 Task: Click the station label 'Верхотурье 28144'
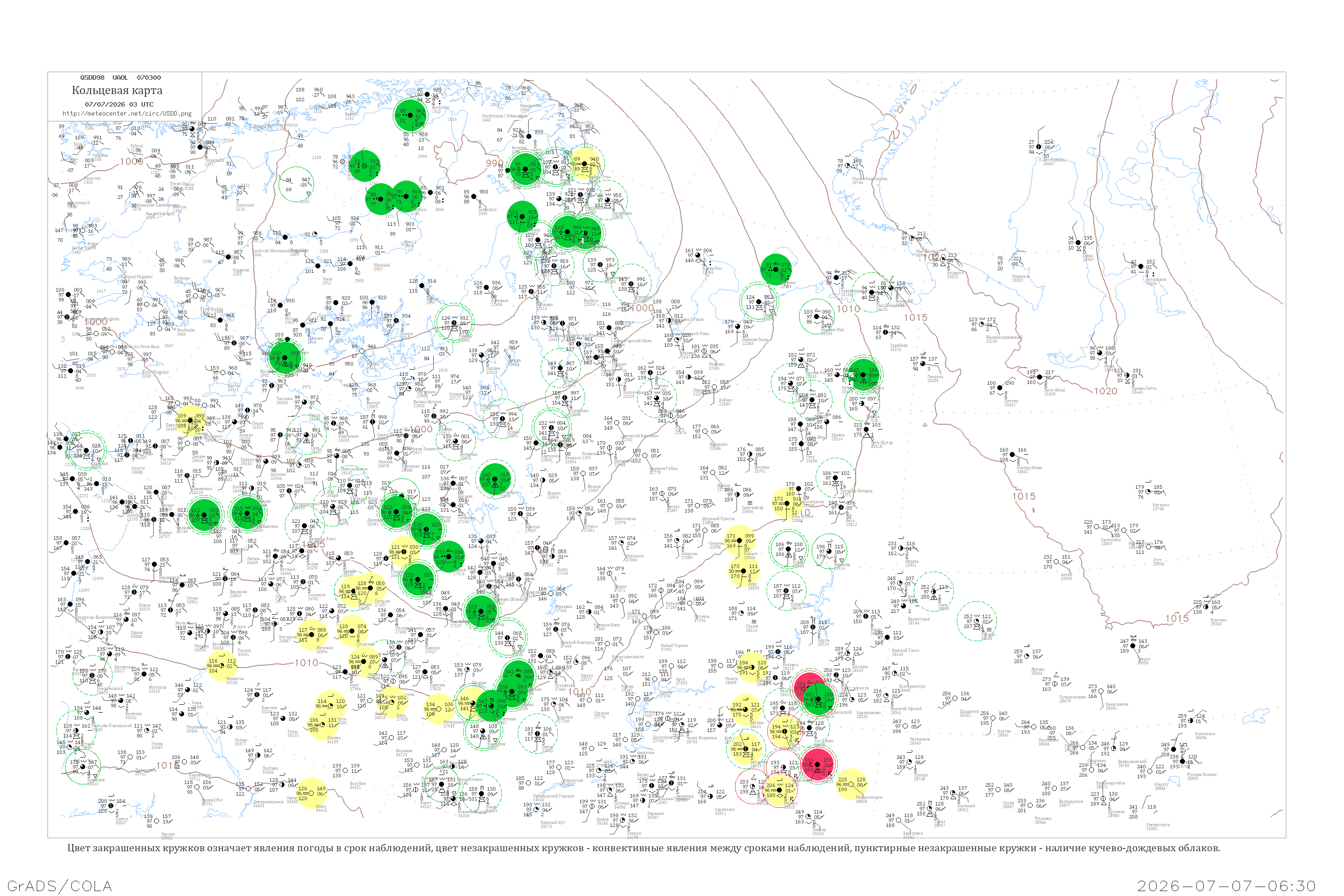tap(918, 621)
